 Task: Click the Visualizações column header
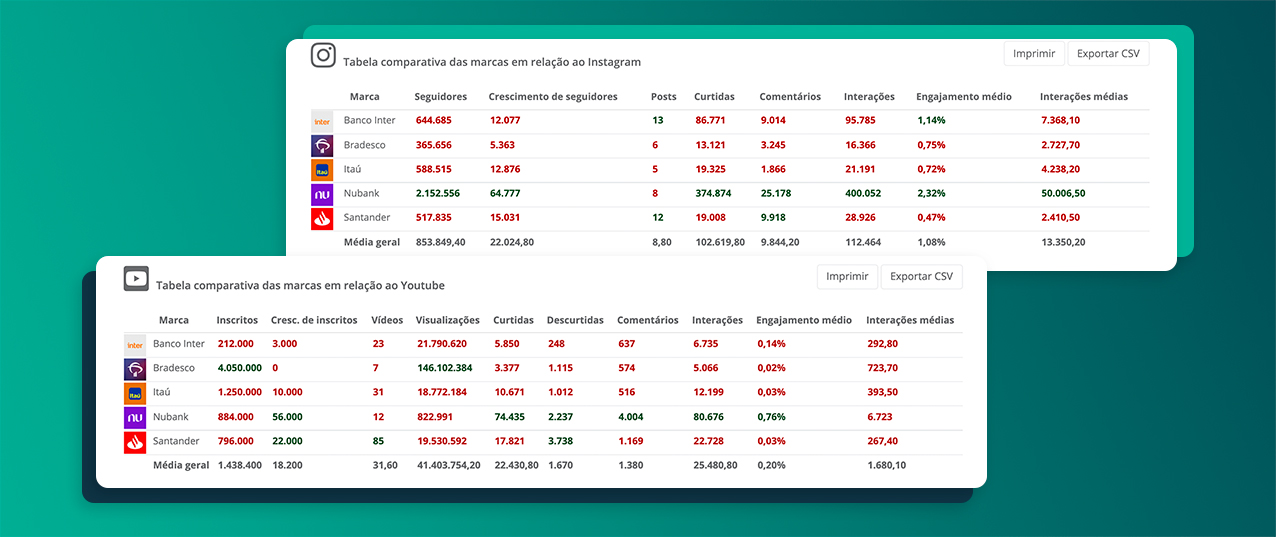point(448,321)
